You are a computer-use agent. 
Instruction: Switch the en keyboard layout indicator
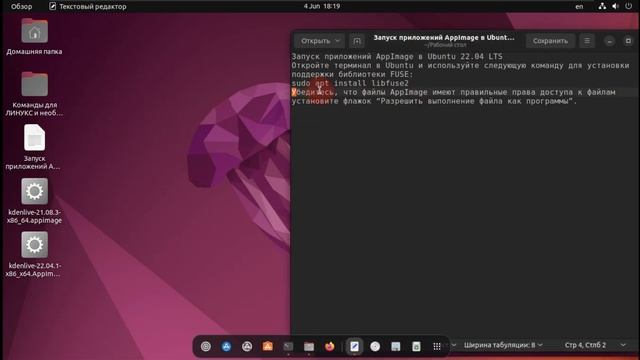coord(579,7)
